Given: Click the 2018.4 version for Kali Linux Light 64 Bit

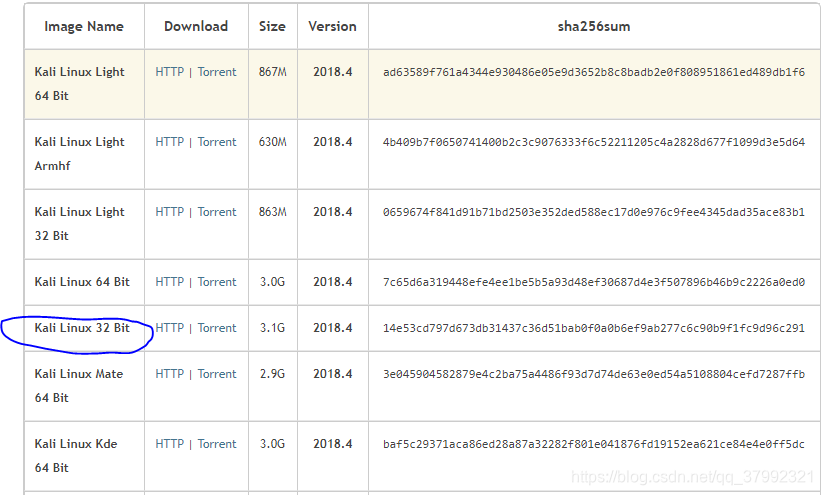Looking at the screenshot, I should pos(333,72).
